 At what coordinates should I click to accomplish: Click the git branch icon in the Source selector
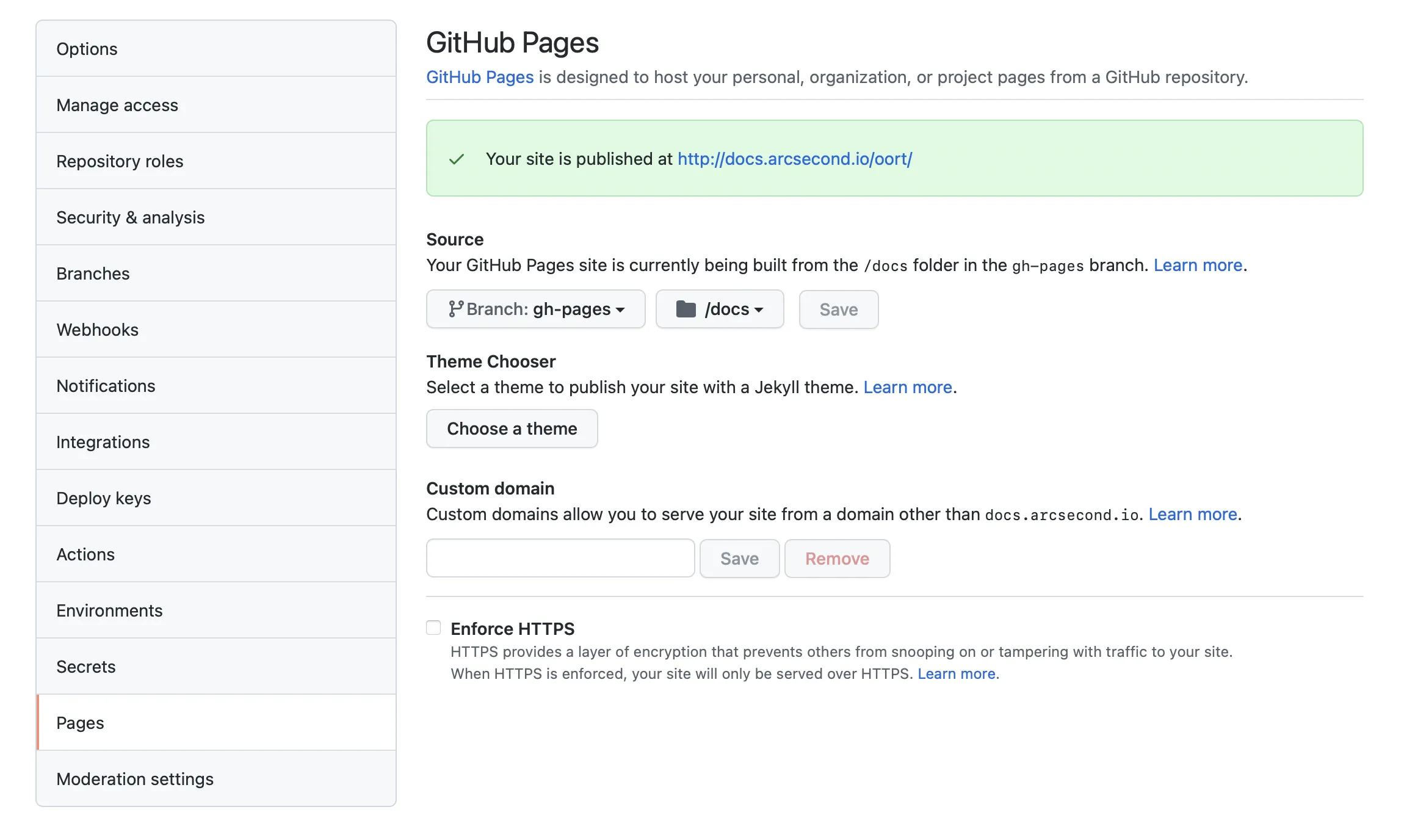(x=455, y=309)
